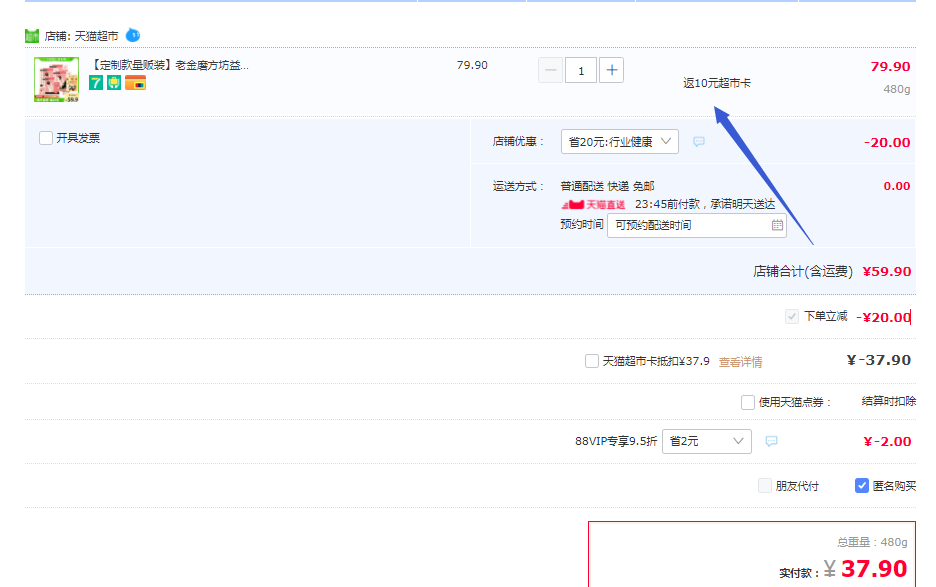Open the calendar icon in the delivery time field

777,225
